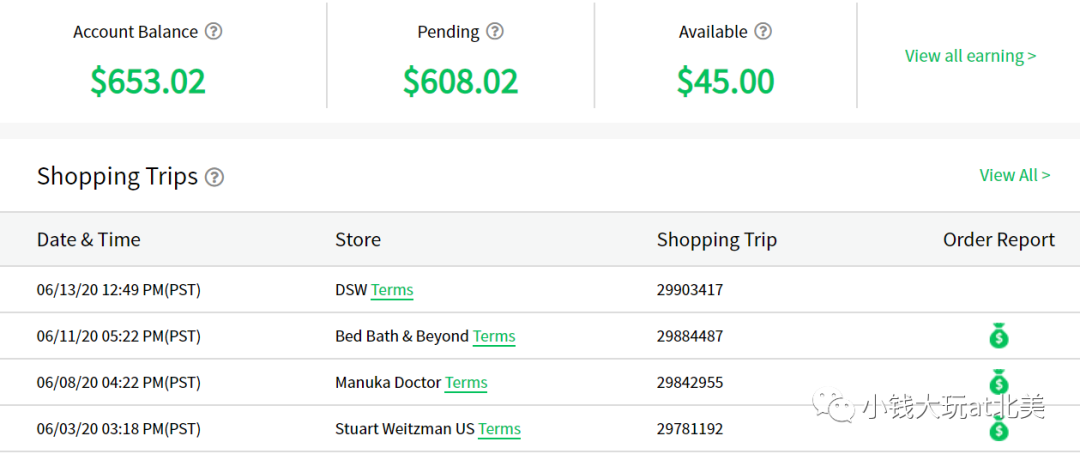Image resolution: width=1080 pixels, height=454 pixels.
Task: Click the $45.00 available amount
Action: [x=725, y=81]
